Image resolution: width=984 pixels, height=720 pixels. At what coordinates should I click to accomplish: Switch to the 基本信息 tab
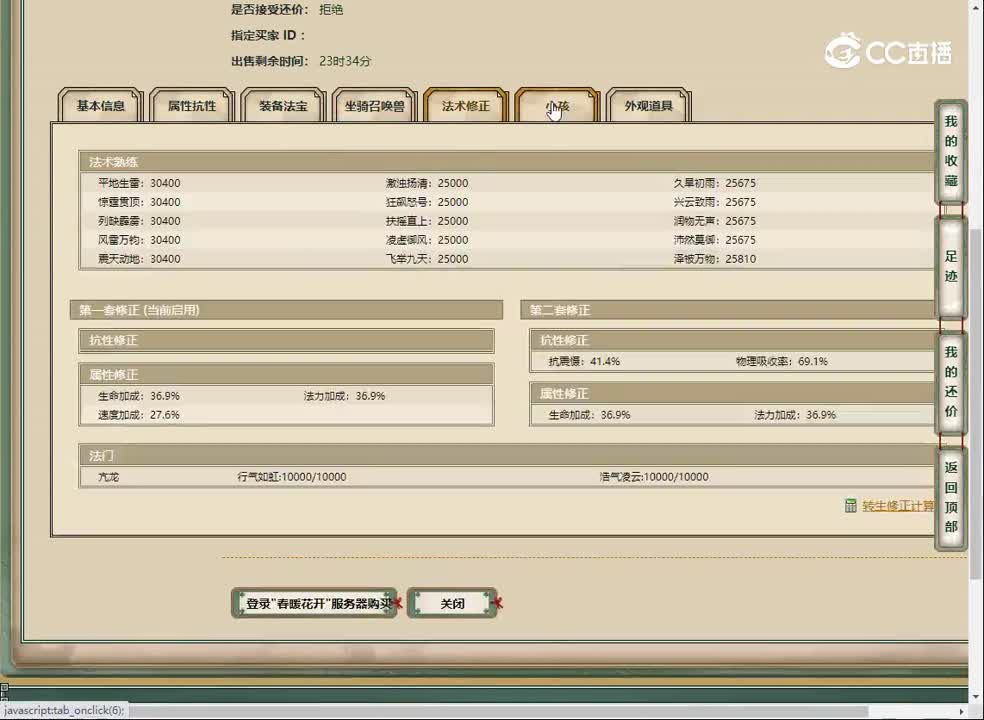click(x=99, y=104)
